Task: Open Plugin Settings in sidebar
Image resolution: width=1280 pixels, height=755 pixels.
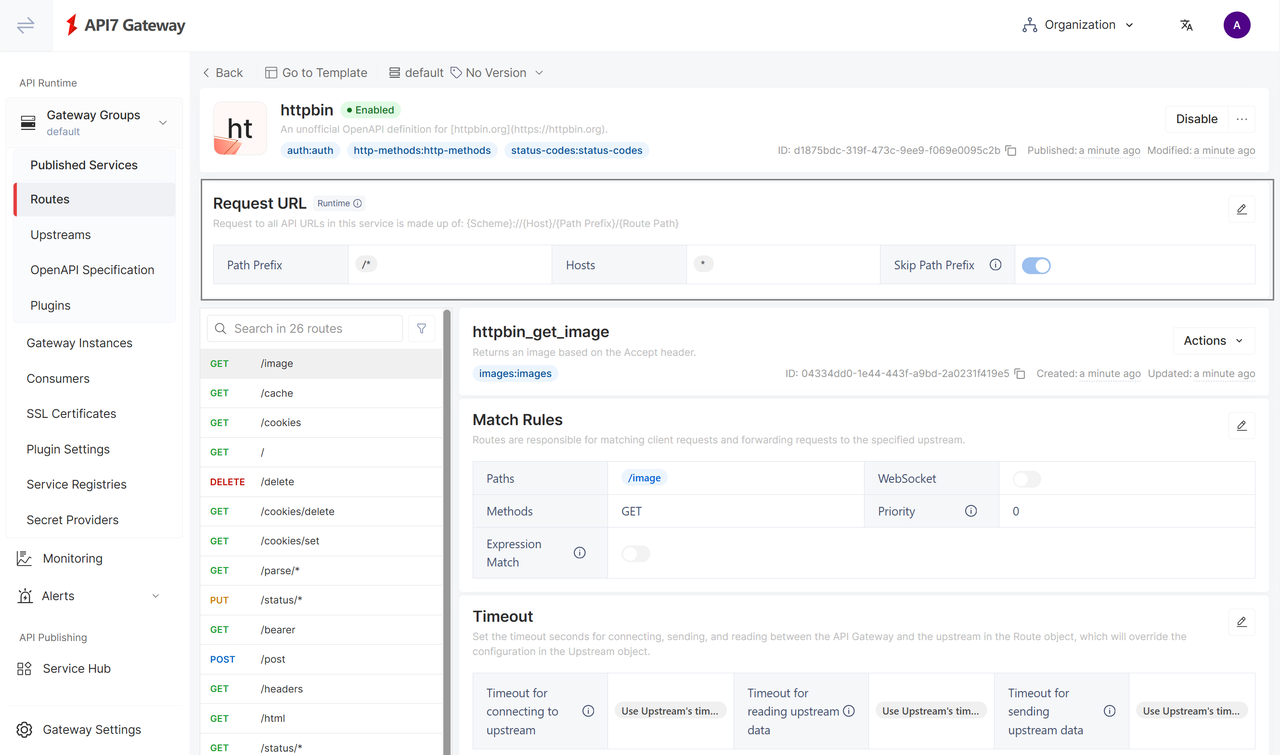Action: 68,450
